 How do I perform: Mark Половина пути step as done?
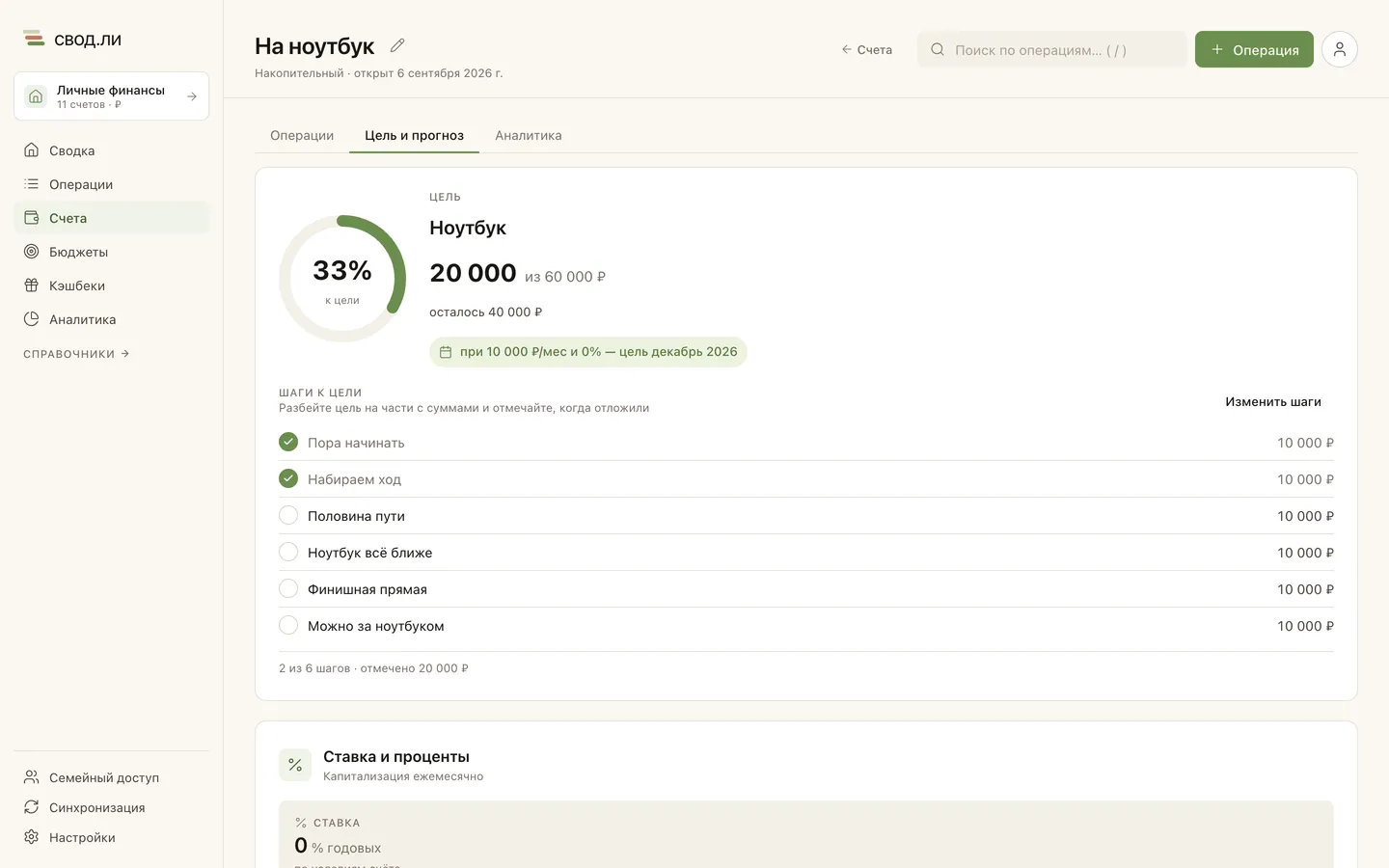pyautogui.click(x=288, y=515)
